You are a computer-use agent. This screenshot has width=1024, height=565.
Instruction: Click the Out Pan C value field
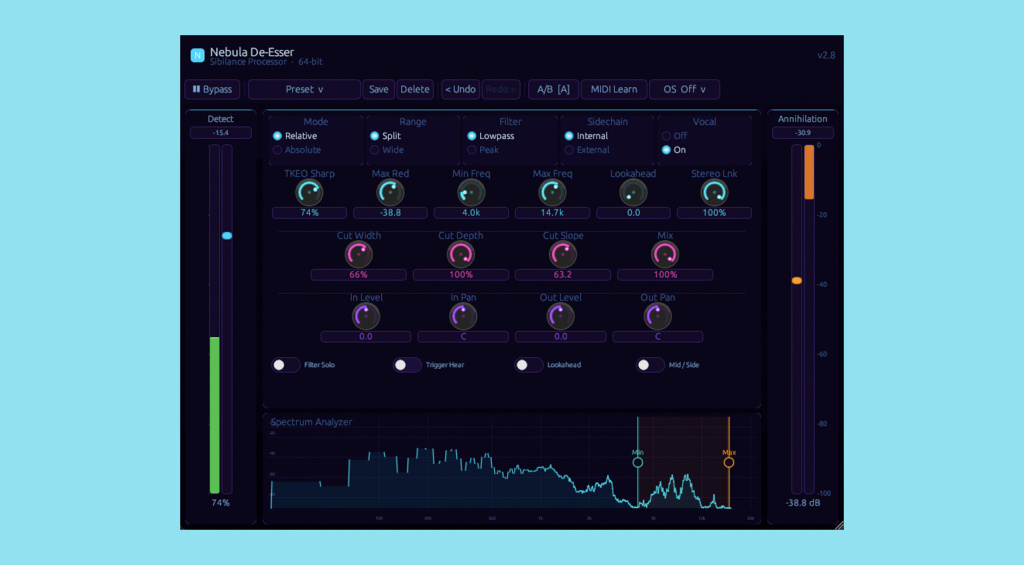click(x=658, y=337)
